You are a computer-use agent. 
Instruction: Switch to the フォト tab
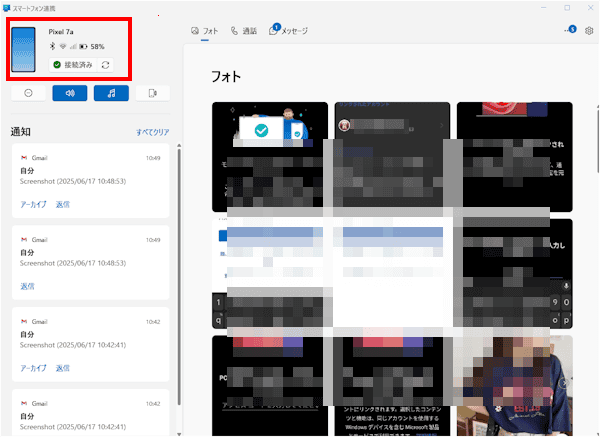[x=205, y=31]
